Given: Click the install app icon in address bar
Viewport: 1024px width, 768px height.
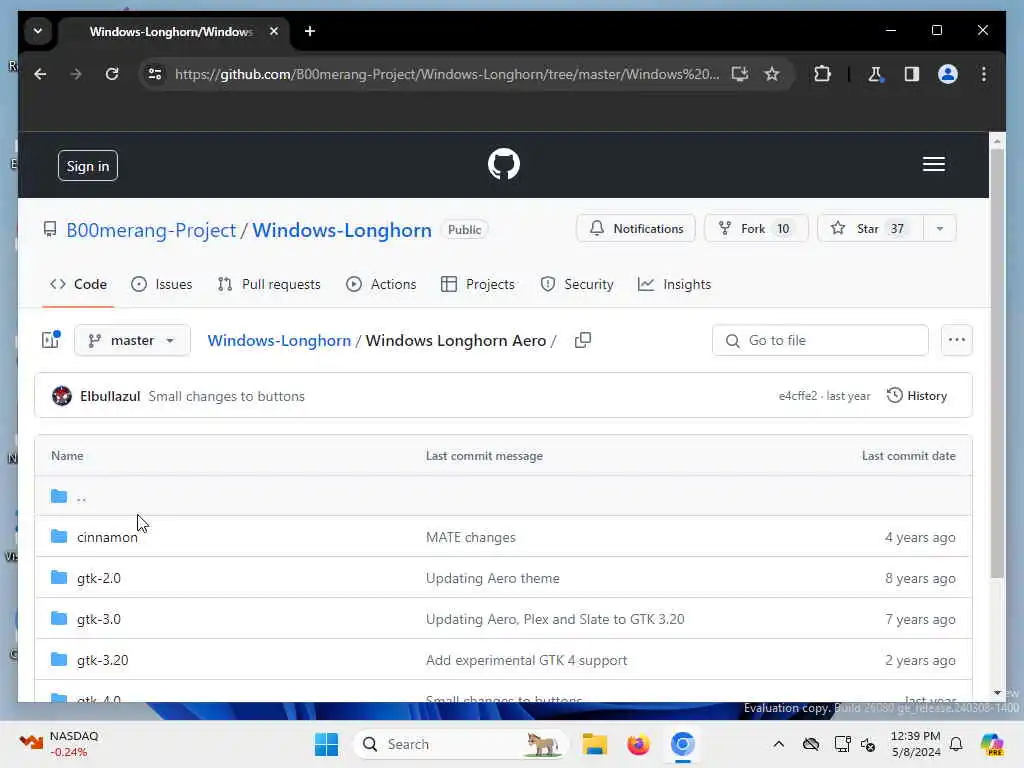Looking at the screenshot, I should tap(739, 74).
